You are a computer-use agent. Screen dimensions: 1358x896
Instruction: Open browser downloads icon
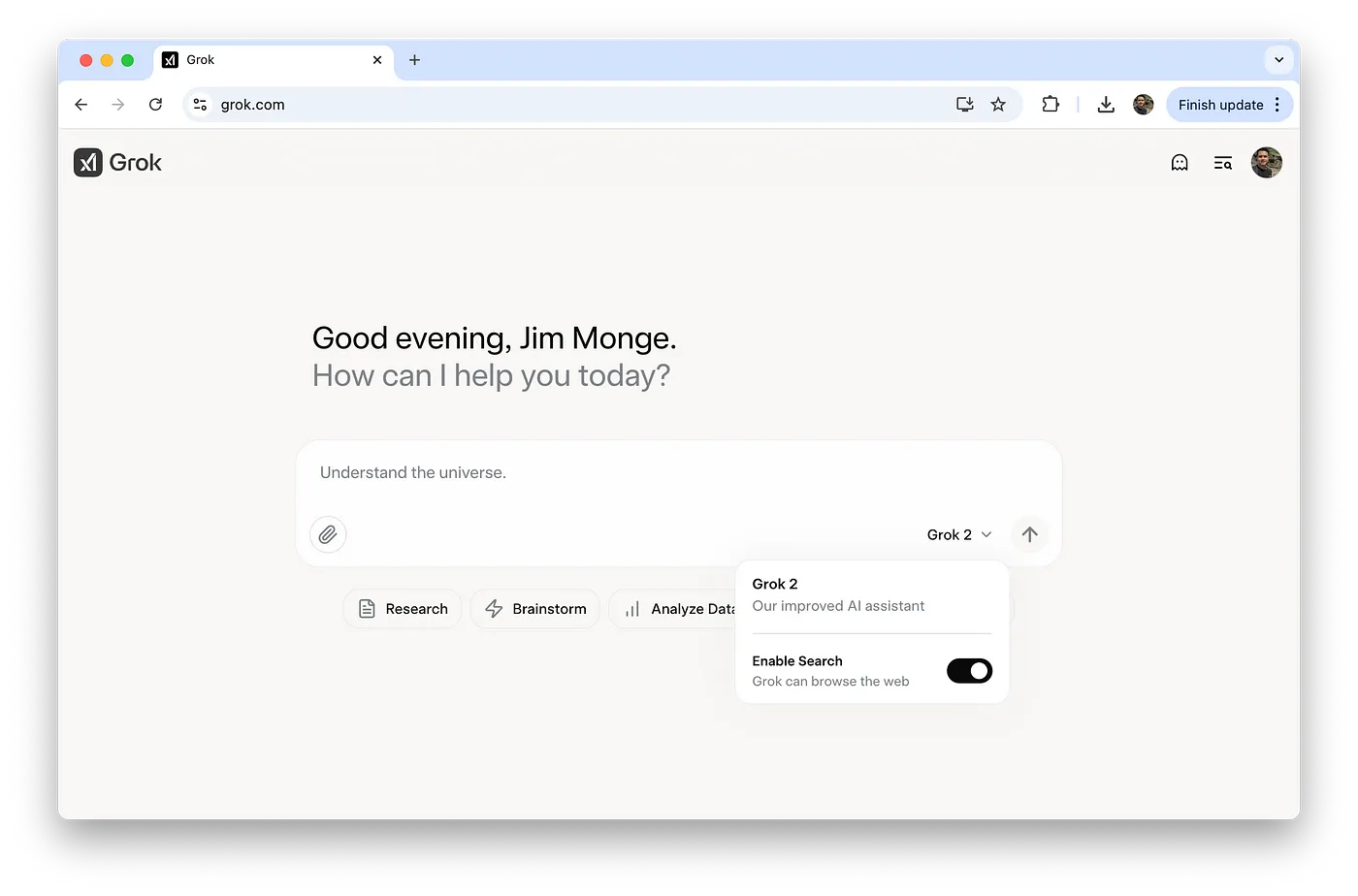click(x=1106, y=105)
